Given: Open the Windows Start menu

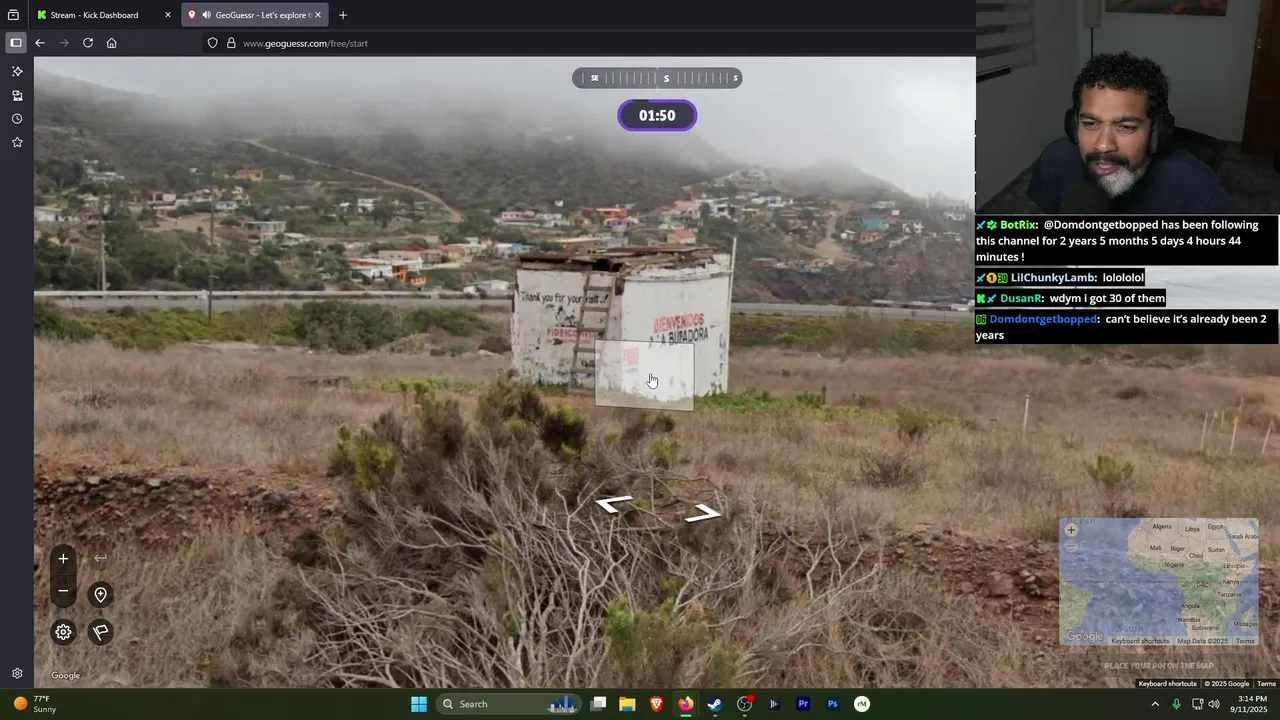Looking at the screenshot, I should tap(419, 704).
